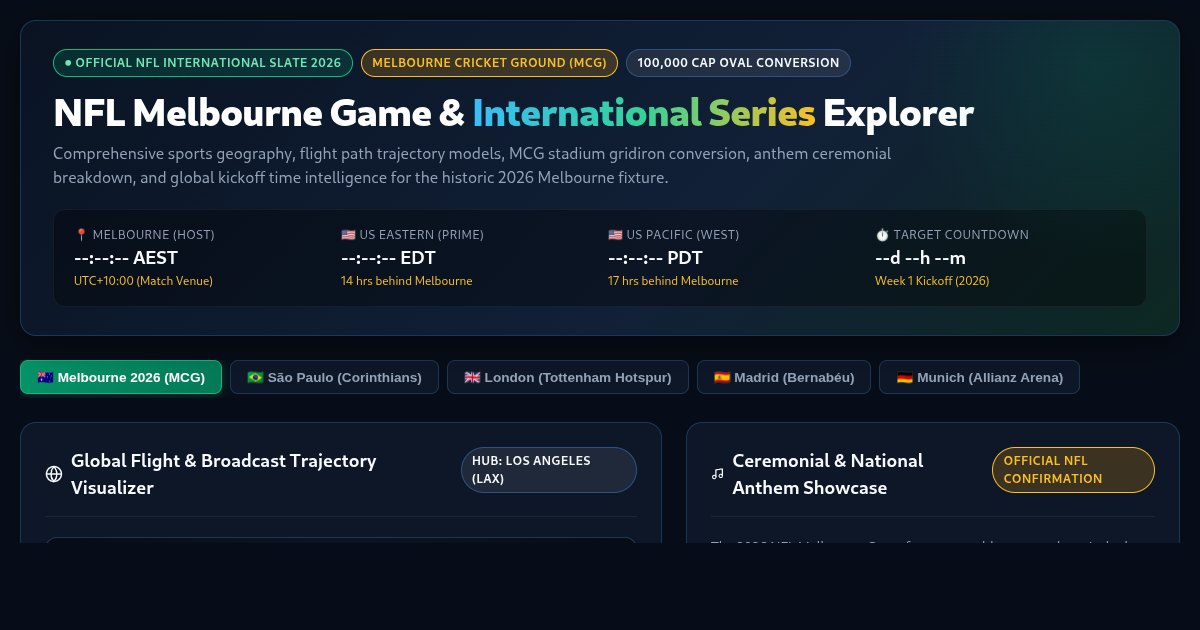Click the NFL Melbourne Game main heading
This screenshot has height=630, width=1200.
click(513, 113)
